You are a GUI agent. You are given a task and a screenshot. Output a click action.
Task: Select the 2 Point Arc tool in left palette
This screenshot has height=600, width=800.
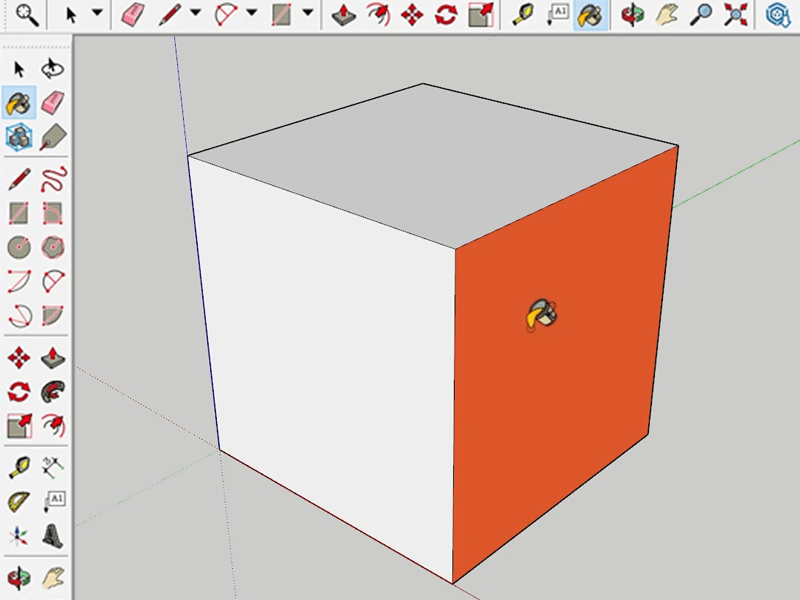click(x=19, y=281)
